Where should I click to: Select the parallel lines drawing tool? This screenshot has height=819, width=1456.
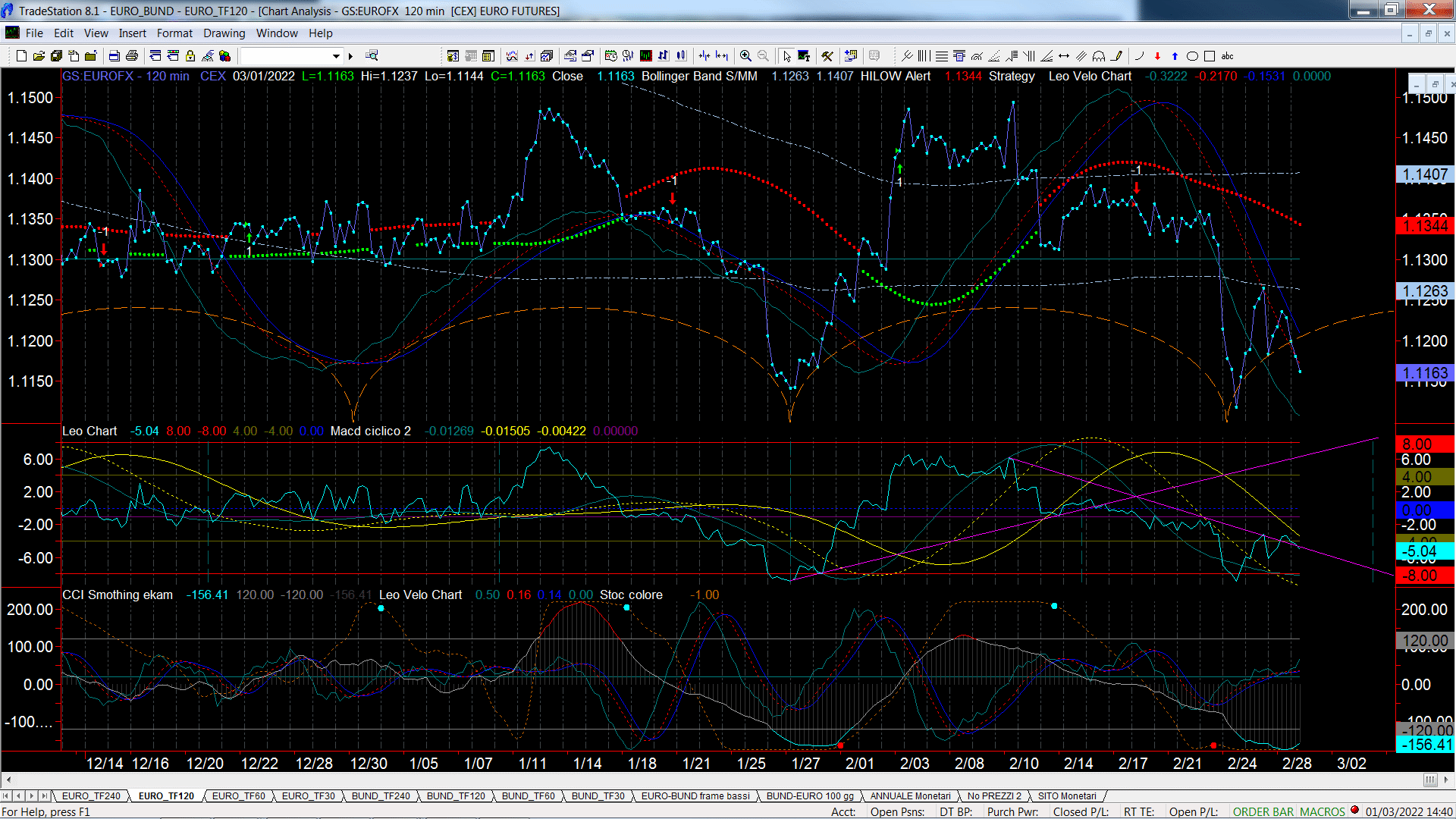point(1081,56)
